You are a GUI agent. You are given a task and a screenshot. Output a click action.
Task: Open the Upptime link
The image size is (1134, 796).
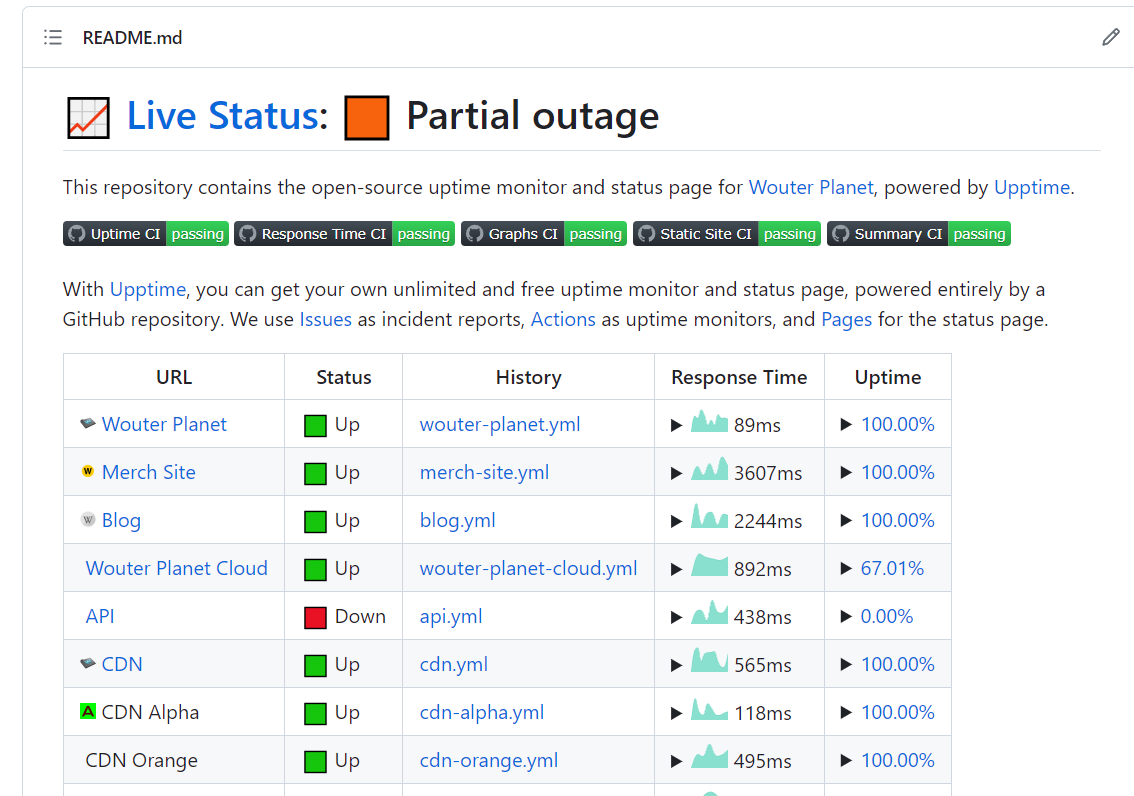click(x=1032, y=187)
